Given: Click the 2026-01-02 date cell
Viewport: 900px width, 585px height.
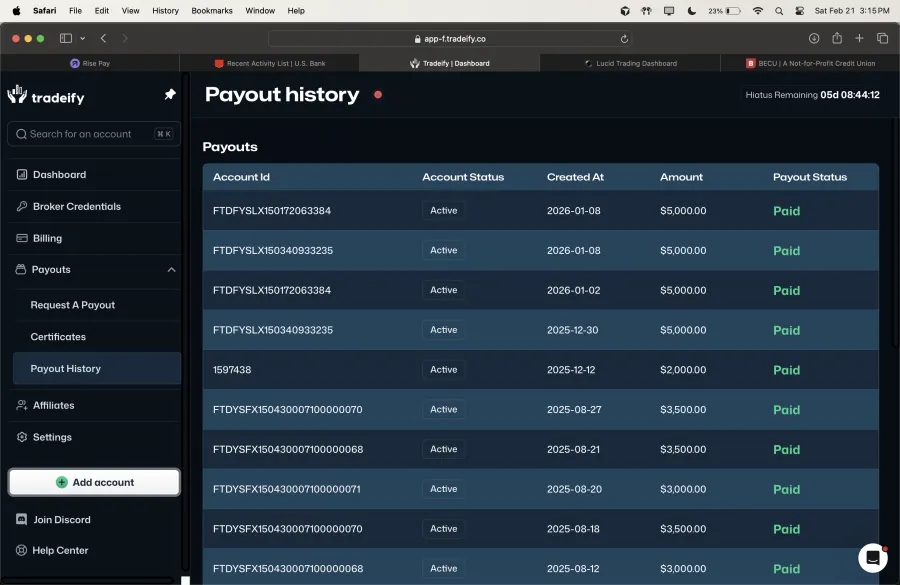Looking at the screenshot, I should tap(573, 290).
